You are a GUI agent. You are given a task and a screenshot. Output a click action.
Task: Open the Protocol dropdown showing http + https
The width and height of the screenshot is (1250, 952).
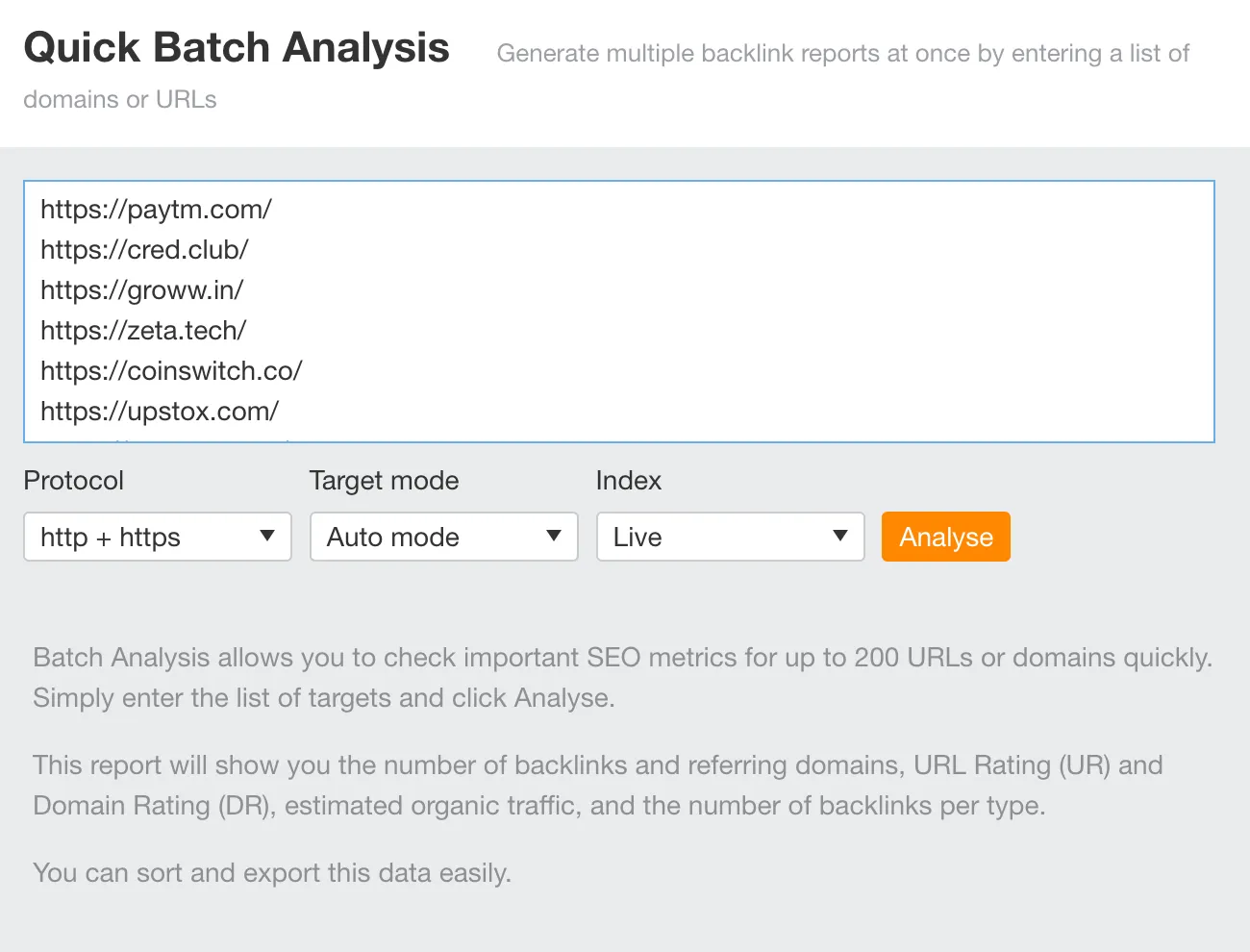(x=158, y=537)
